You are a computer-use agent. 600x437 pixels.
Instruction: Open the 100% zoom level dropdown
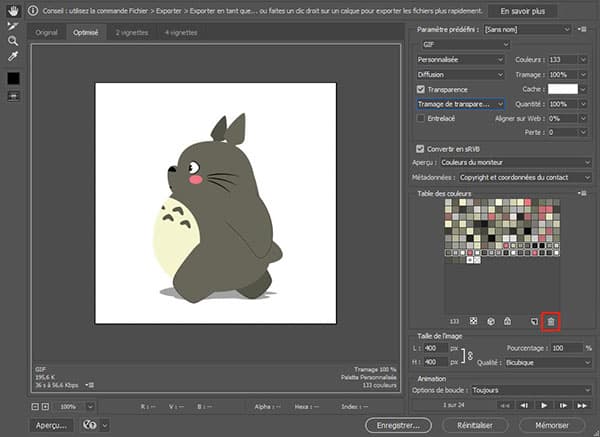[x=90, y=406]
